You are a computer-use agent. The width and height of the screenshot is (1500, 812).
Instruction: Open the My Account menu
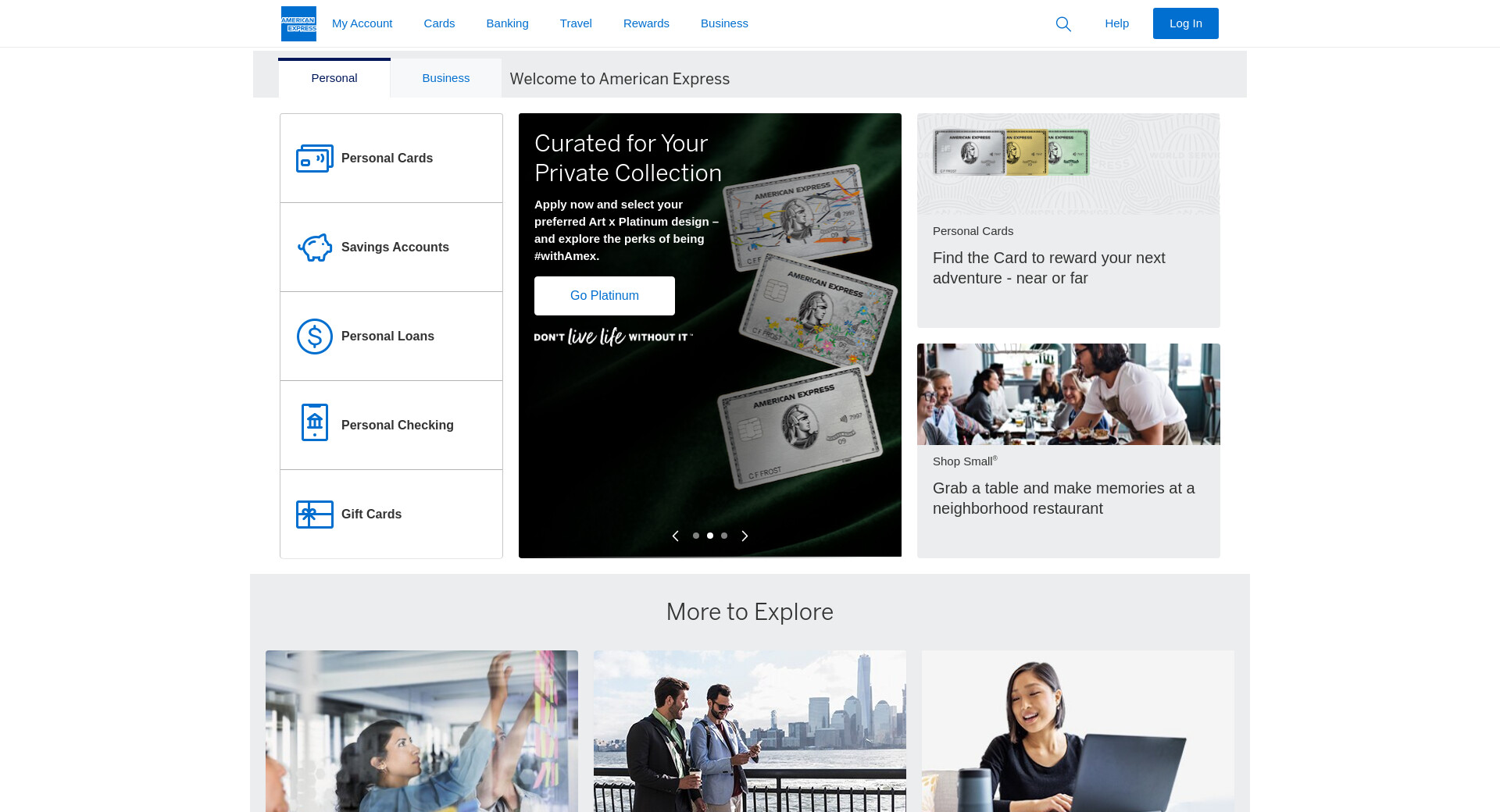362,23
